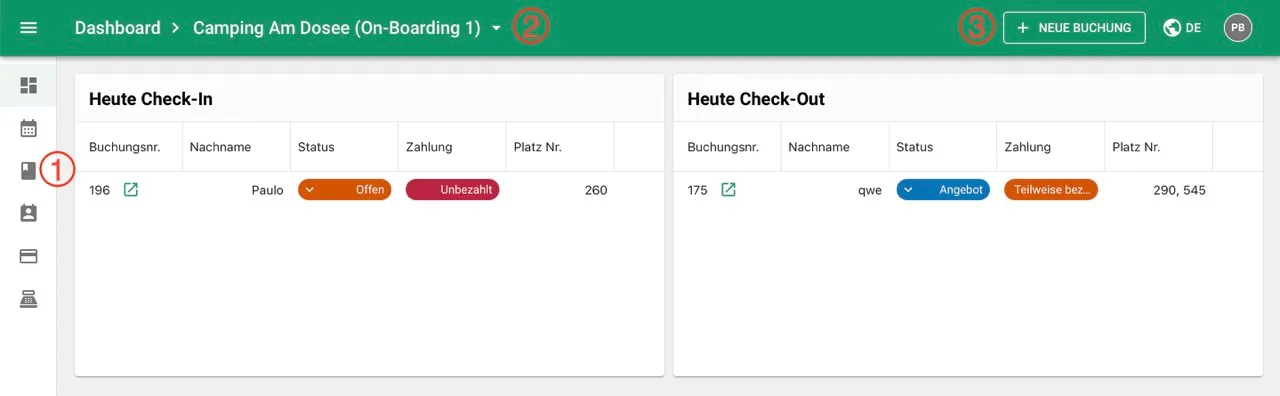Open the Angebot status dropdown

(x=943, y=190)
